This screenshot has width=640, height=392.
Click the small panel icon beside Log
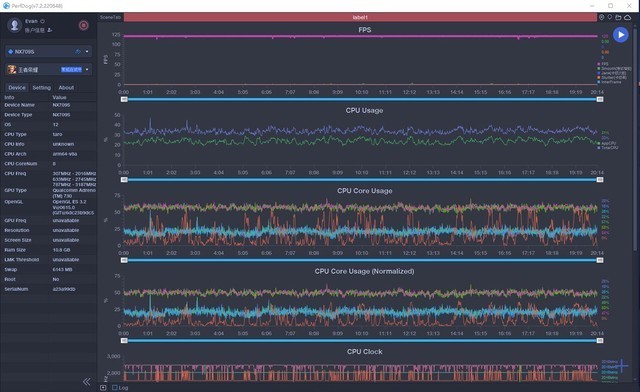103,388
